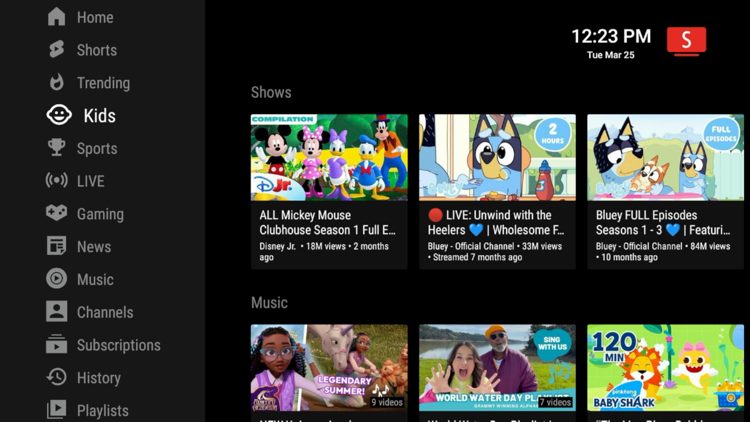Click the News newspaper icon
The width and height of the screenshot is (750, 422).
coord(57,246)
